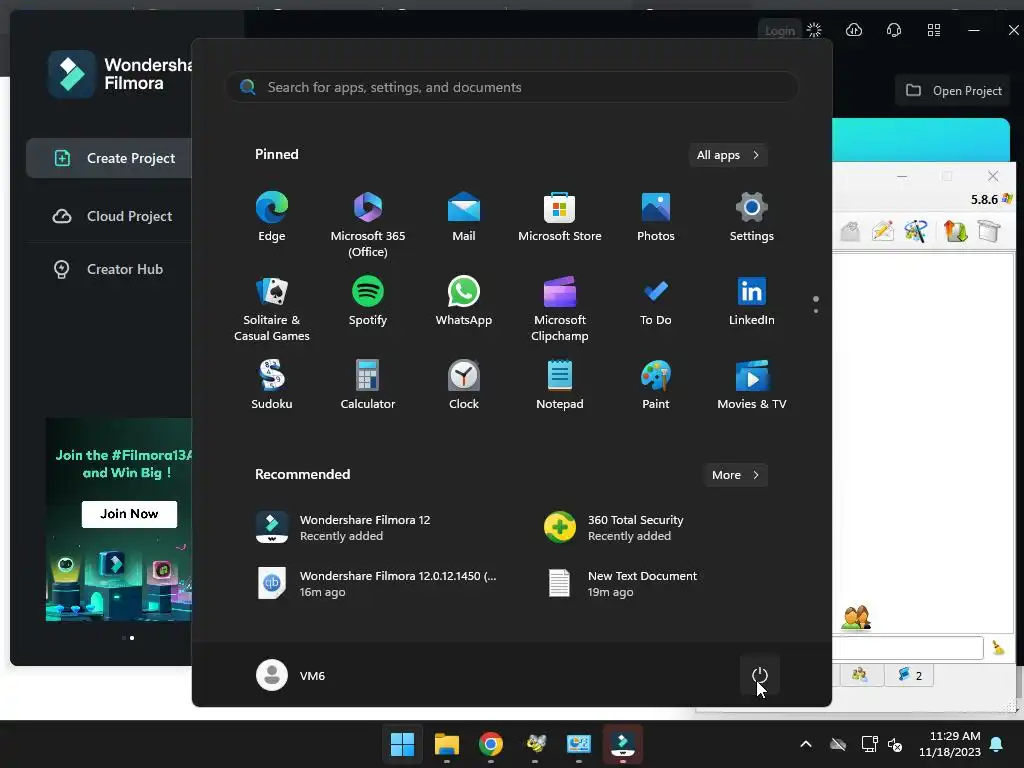Click the pencil edit icon in background window

[882, 231]
